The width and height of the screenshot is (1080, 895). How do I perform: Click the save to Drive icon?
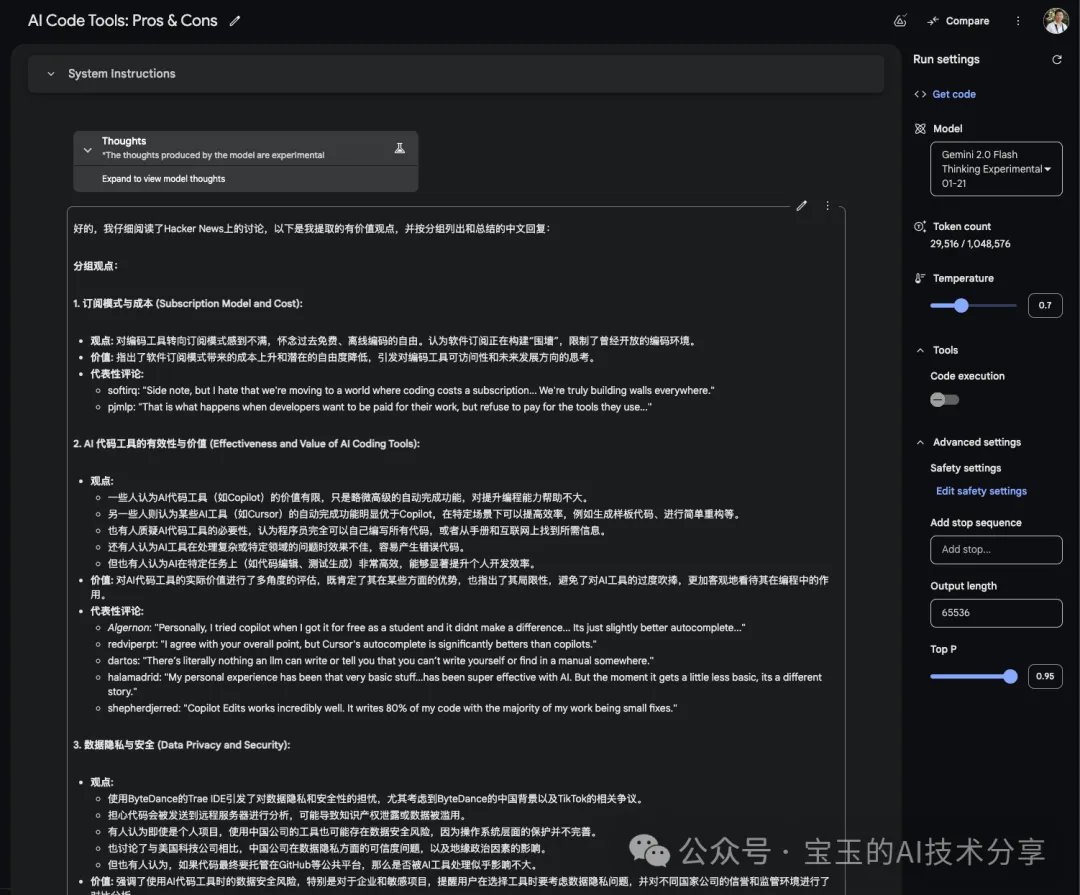900,21
